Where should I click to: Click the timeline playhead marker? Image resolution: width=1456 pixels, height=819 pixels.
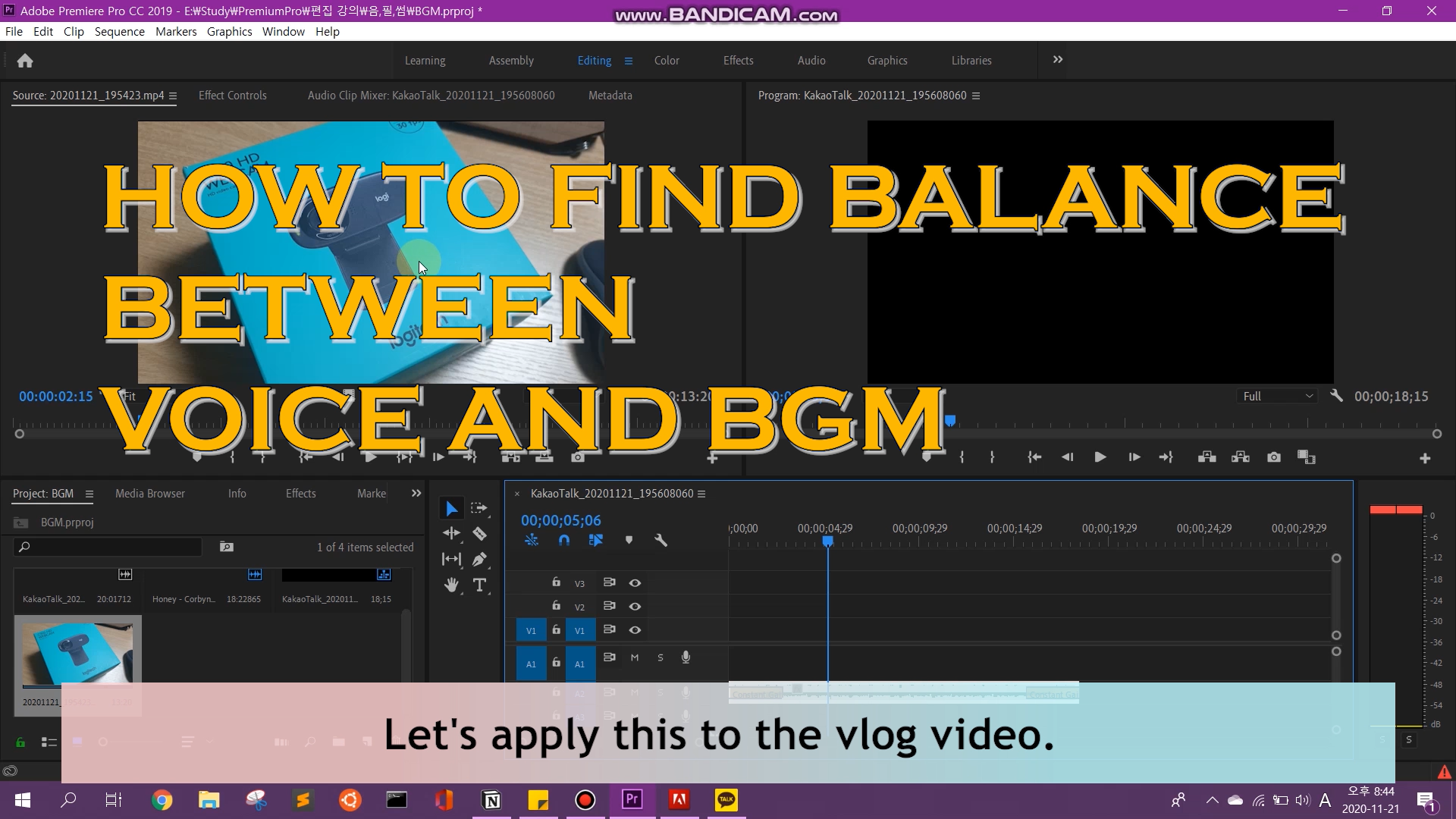(x=828, y=541)
